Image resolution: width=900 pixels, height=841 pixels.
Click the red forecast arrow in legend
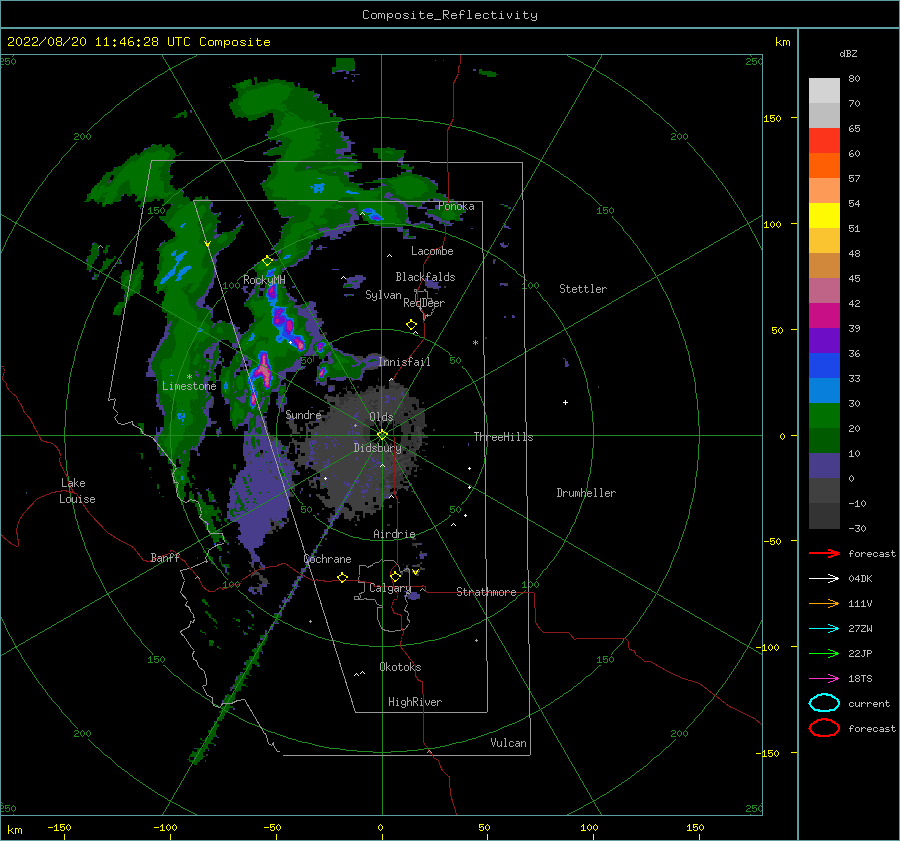pyautogui.click(x=824, y=553)
